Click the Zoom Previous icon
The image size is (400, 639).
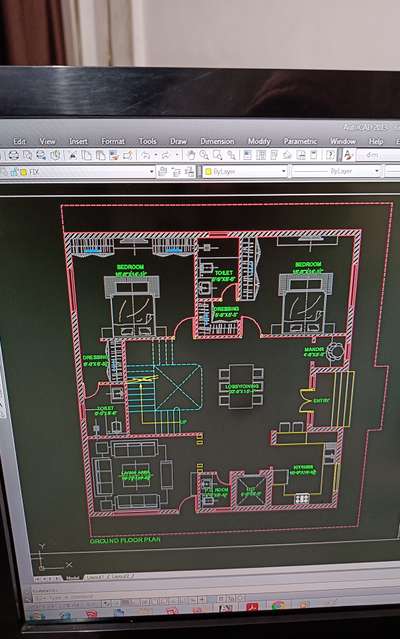pos(231,155)
